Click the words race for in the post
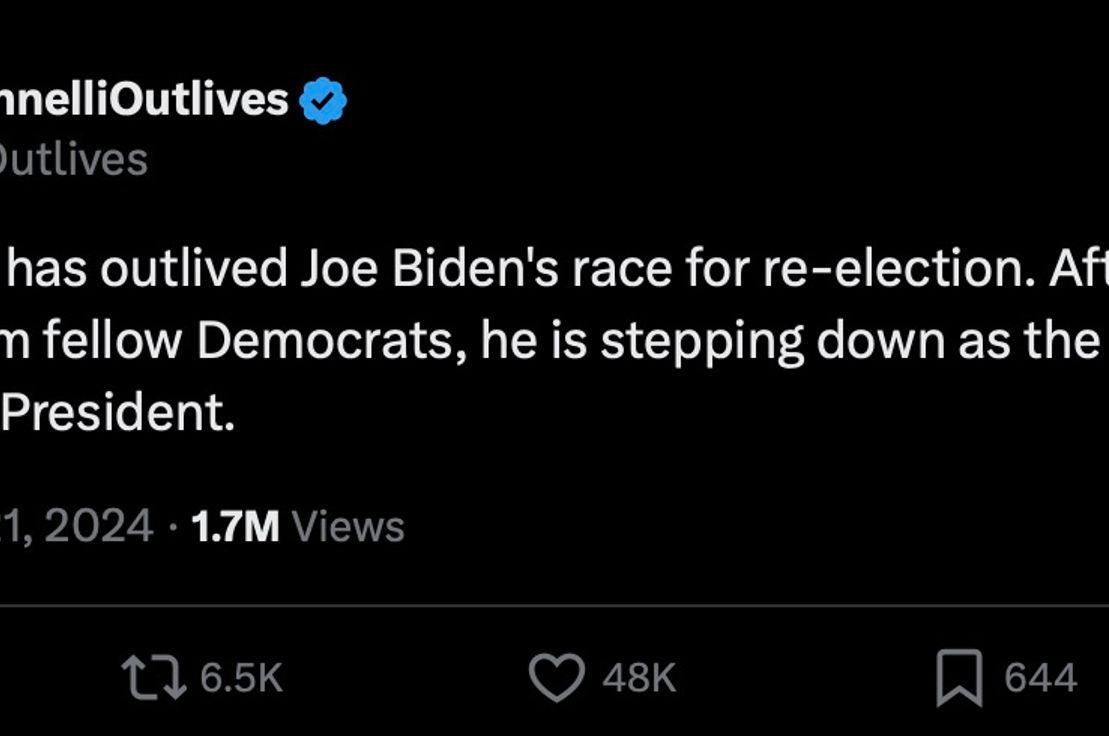1109x736 pixels. 661,269
